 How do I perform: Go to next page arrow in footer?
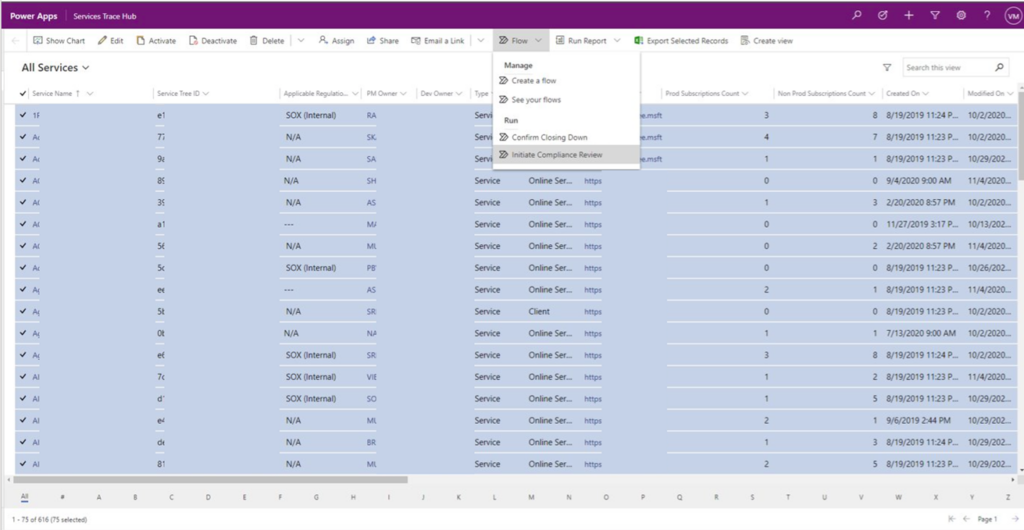(x=1014, y=519)
